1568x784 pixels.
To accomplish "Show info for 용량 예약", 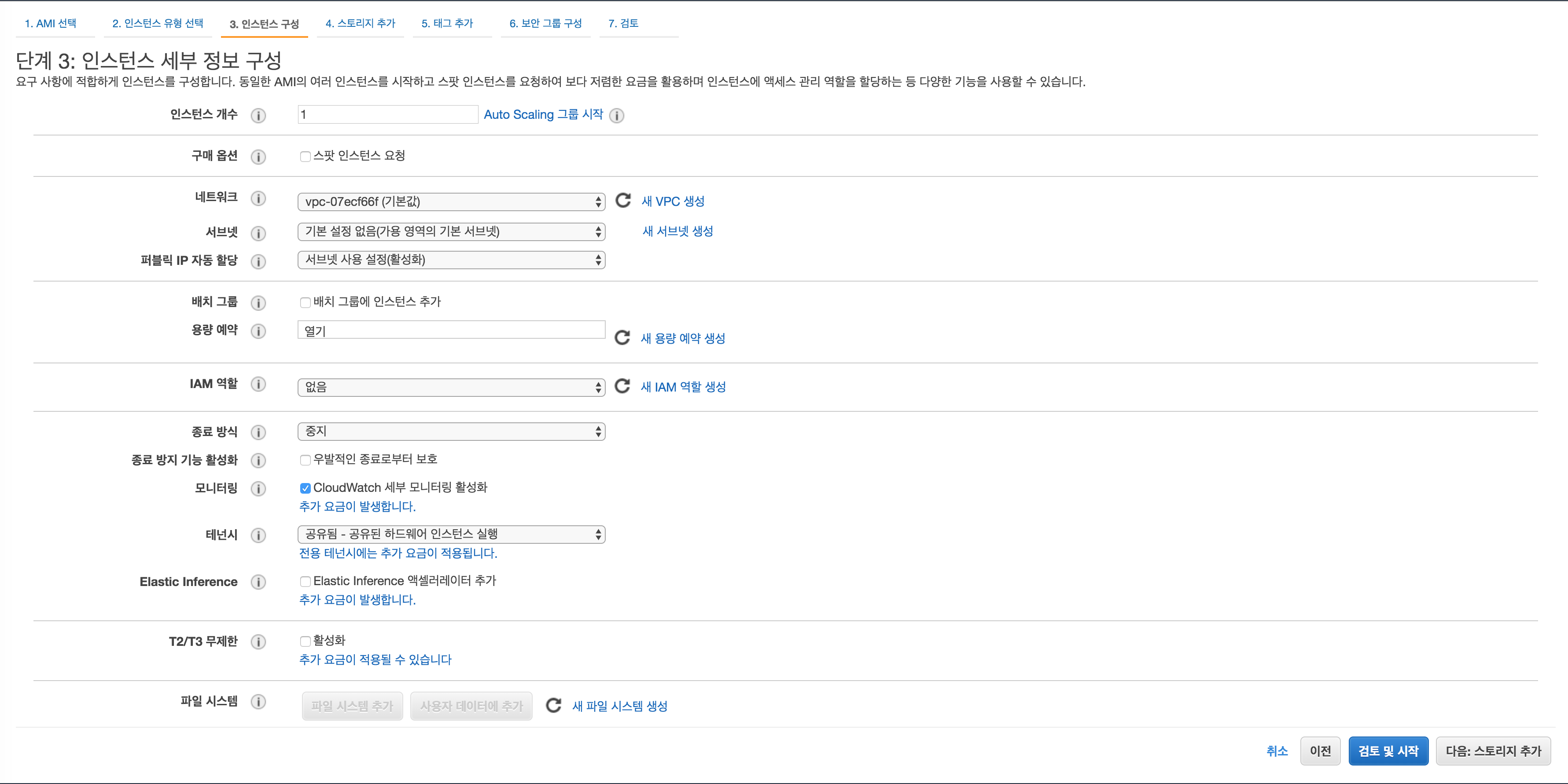I will [x=258, y=331].
